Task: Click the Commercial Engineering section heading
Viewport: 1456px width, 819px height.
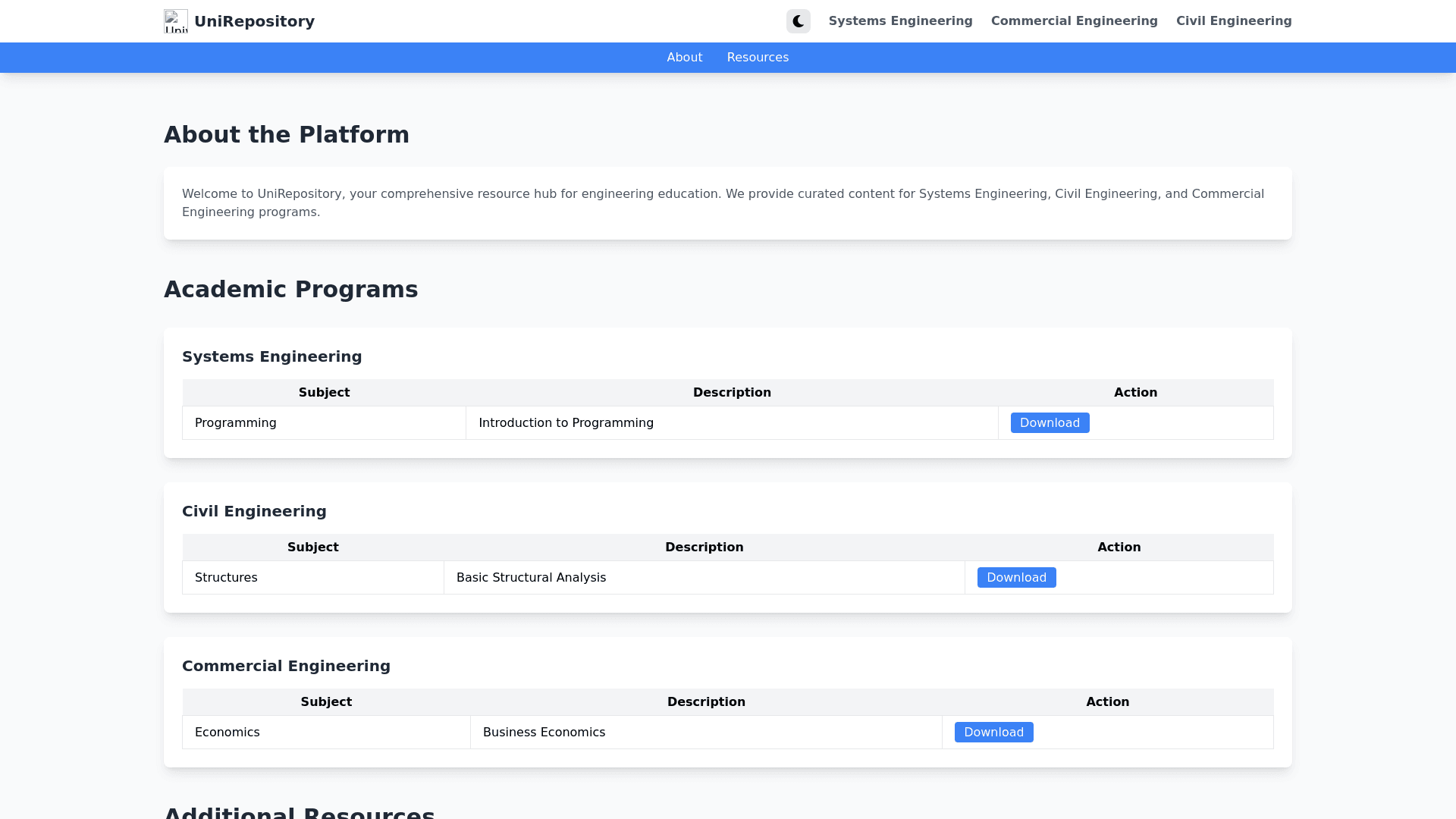Action: click(286, 666)
